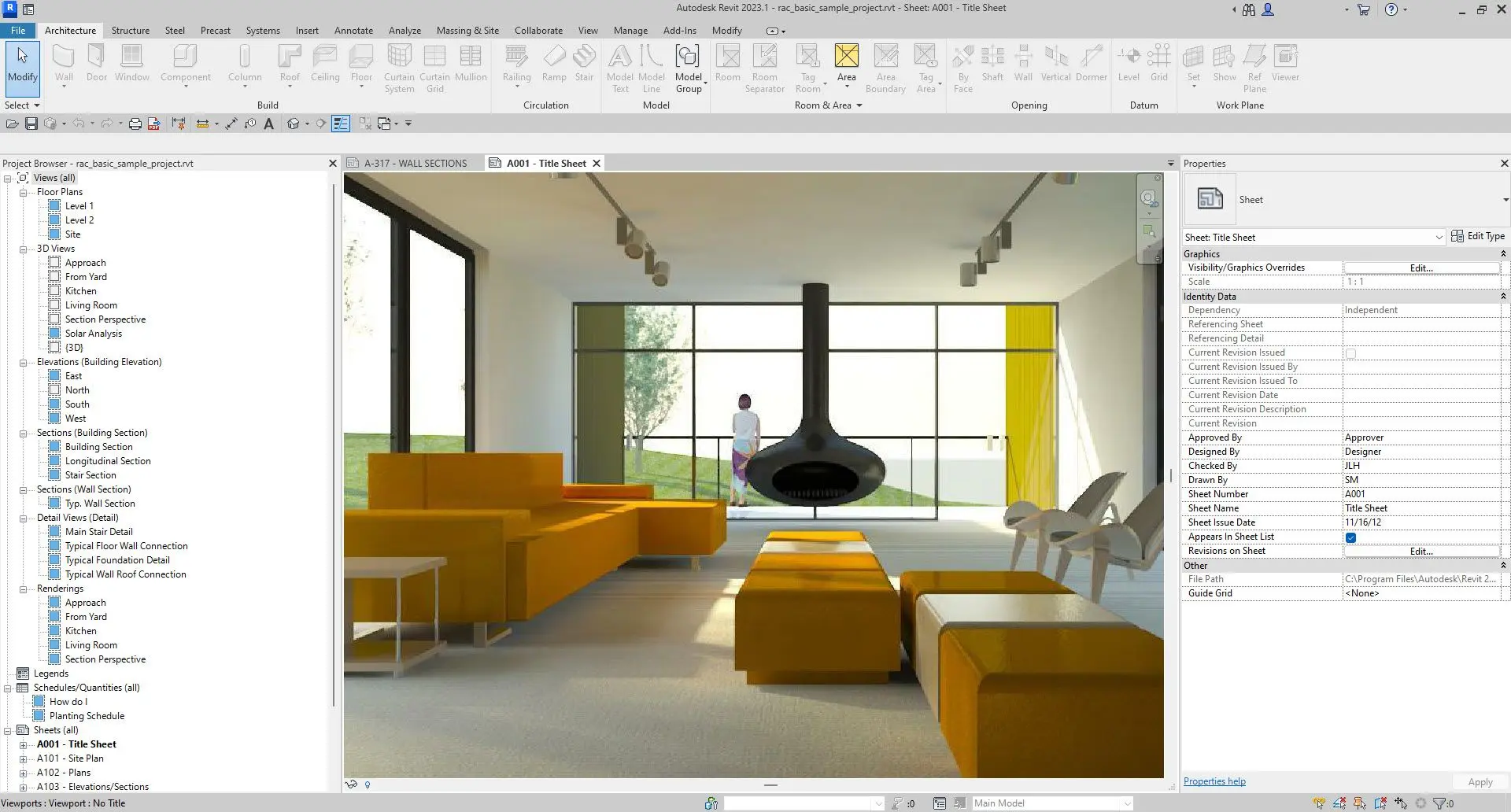Expand the A101 - Site Plan sheet node
Image resolution: width=1511 pixels, height=812 pixels.
(24, 758)
